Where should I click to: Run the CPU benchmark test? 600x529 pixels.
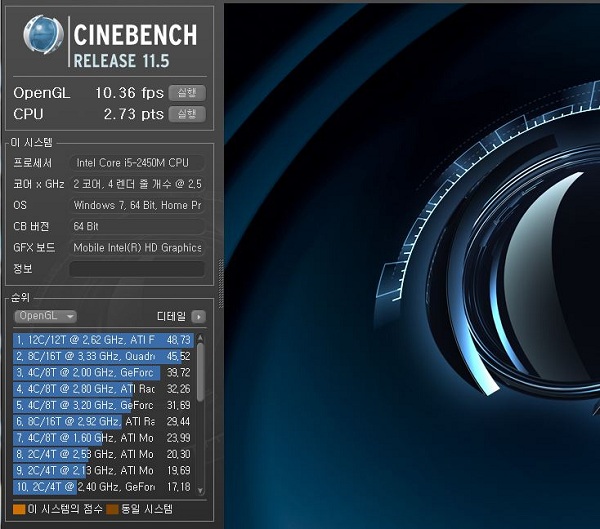[x=187, y=114]
